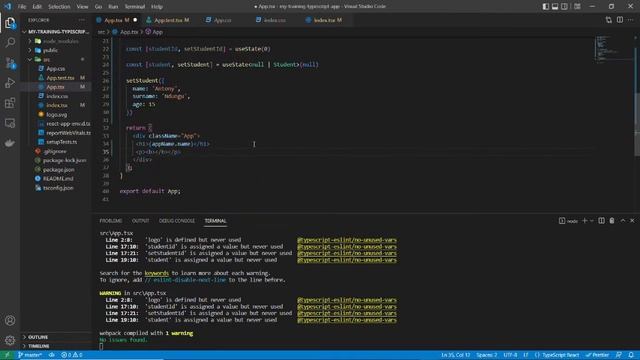This screenshot has height=360, width=640.
Task: Collapse the MY-TRAINING-TYPESCRIPT project root
Action: coord(56,31)
